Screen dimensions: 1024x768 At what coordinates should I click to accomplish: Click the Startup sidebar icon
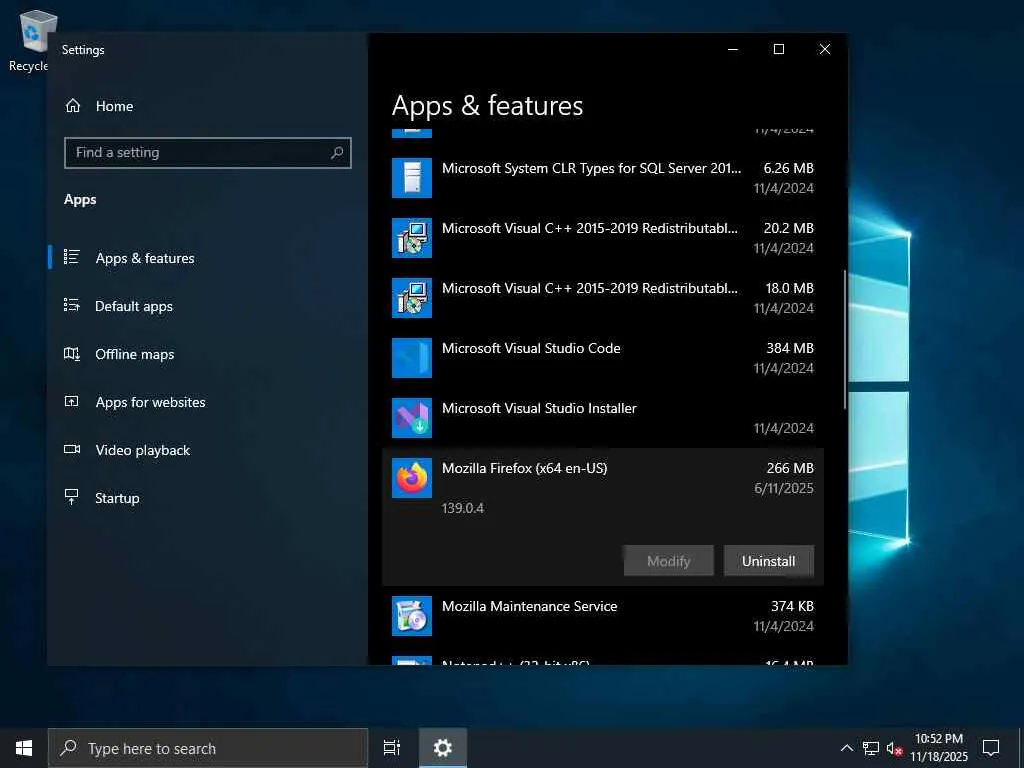click(x=72, y=497)
